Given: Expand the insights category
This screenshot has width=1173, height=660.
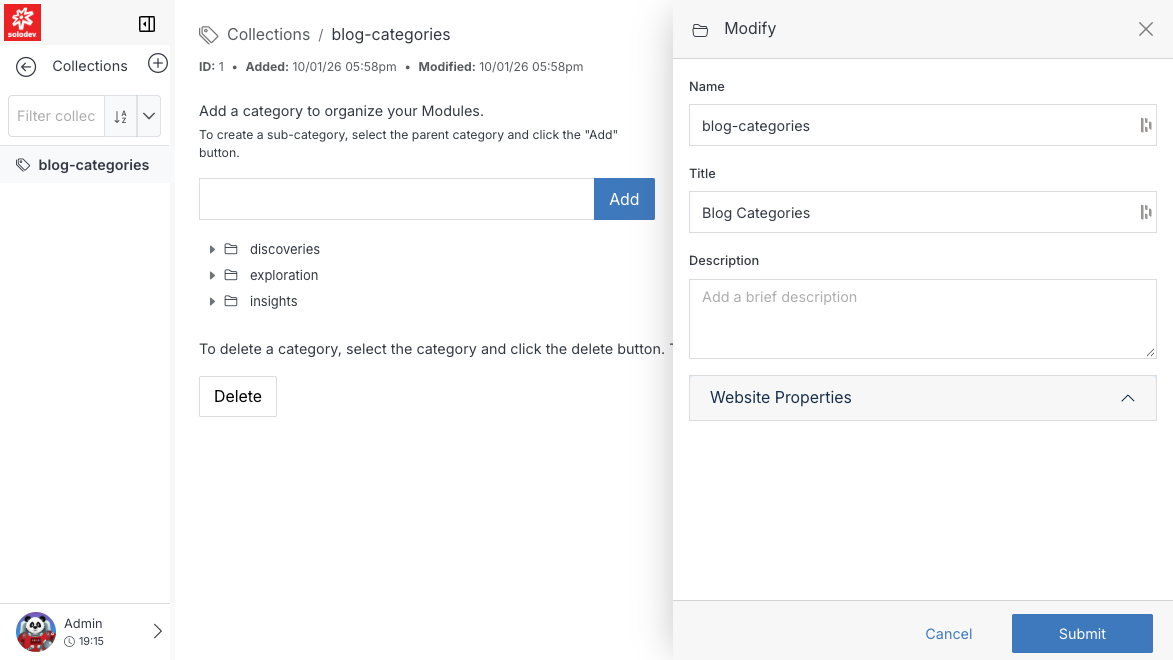Looking at the screenshot, I should 212,302.
